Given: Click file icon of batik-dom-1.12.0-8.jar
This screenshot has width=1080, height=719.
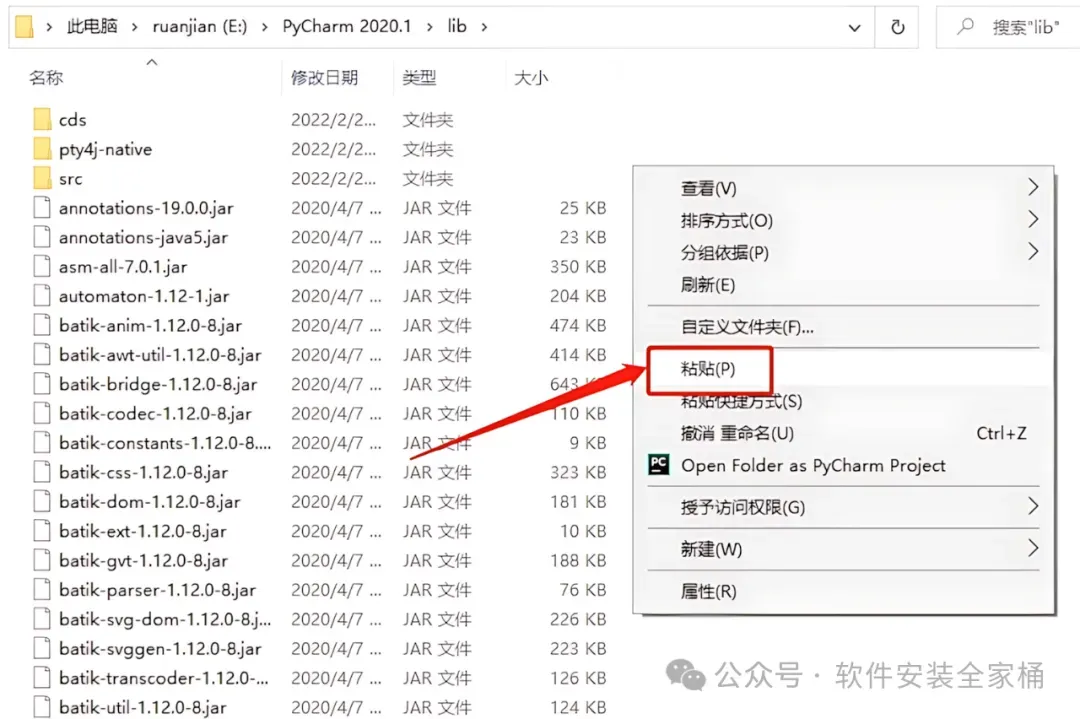Looking at the screenshot, I should (42, 501).
